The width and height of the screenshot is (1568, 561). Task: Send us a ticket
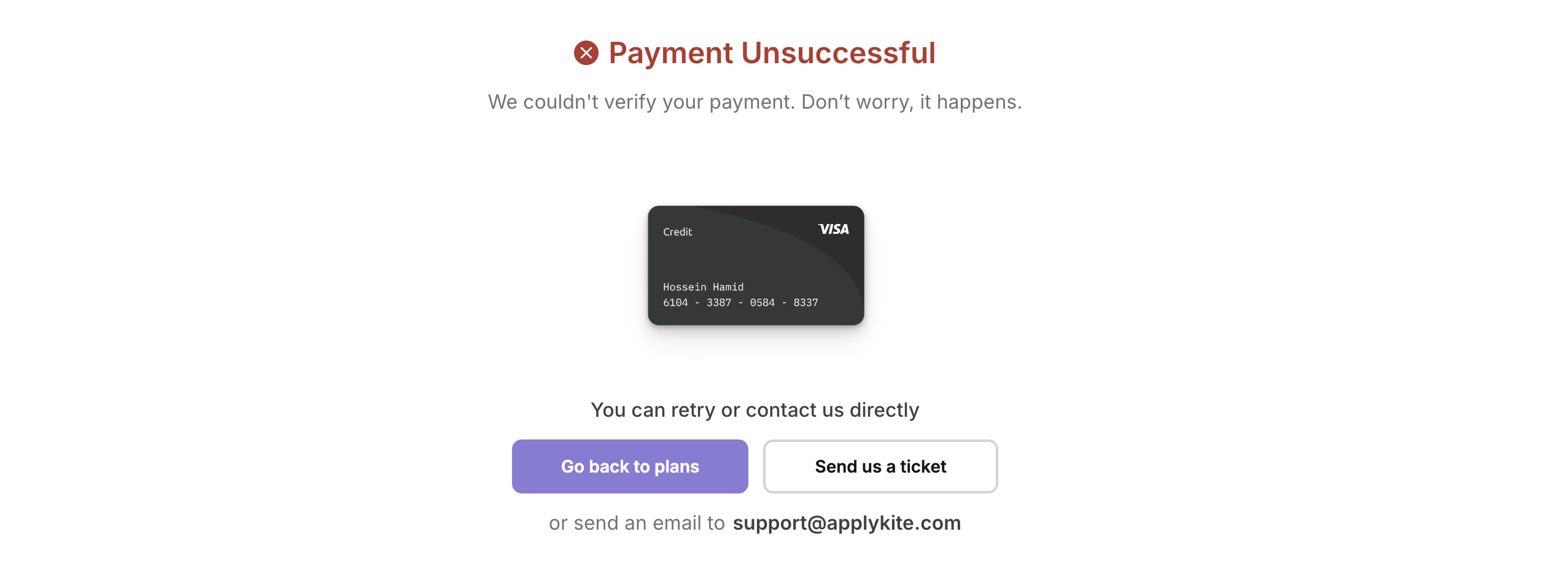coord(880,466)
